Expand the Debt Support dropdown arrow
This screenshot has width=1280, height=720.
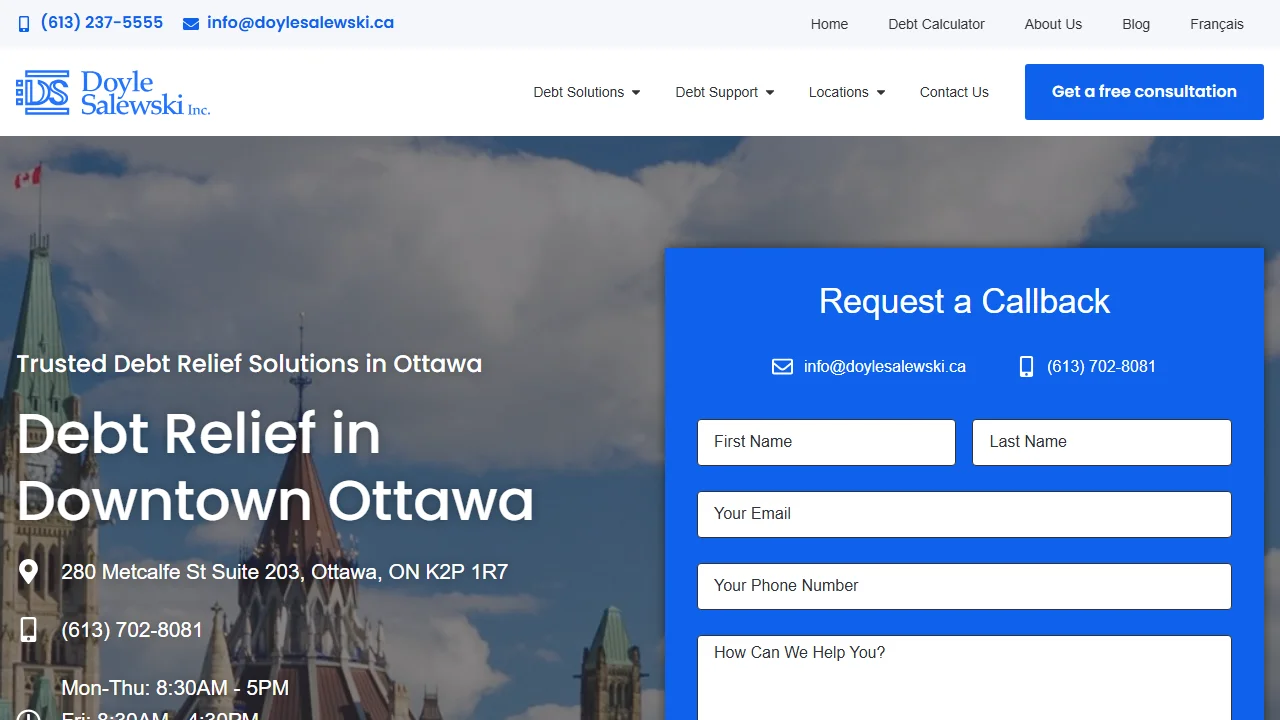pos(770,93)
